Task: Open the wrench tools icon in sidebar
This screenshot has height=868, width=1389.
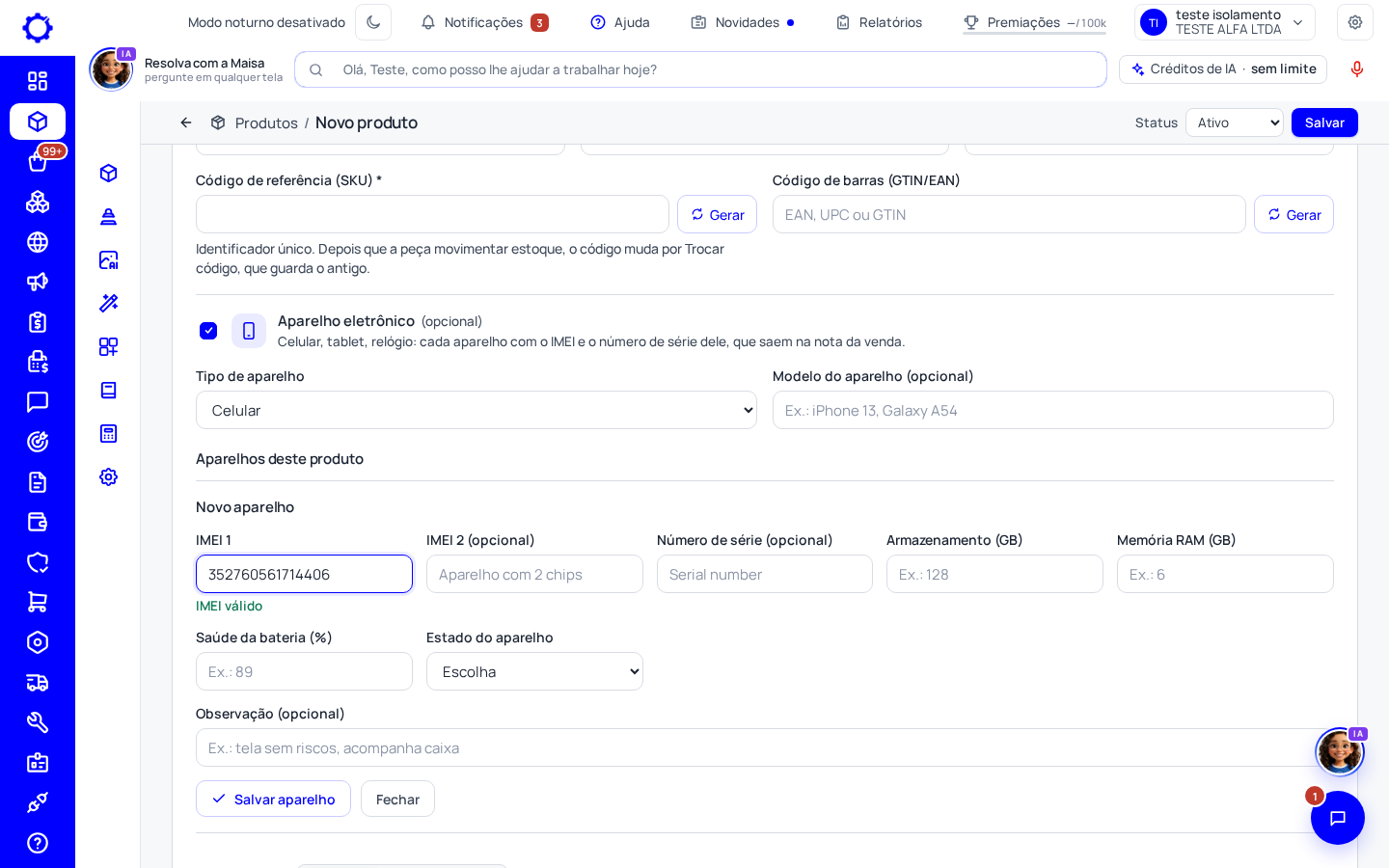Action: coord(38,722)
